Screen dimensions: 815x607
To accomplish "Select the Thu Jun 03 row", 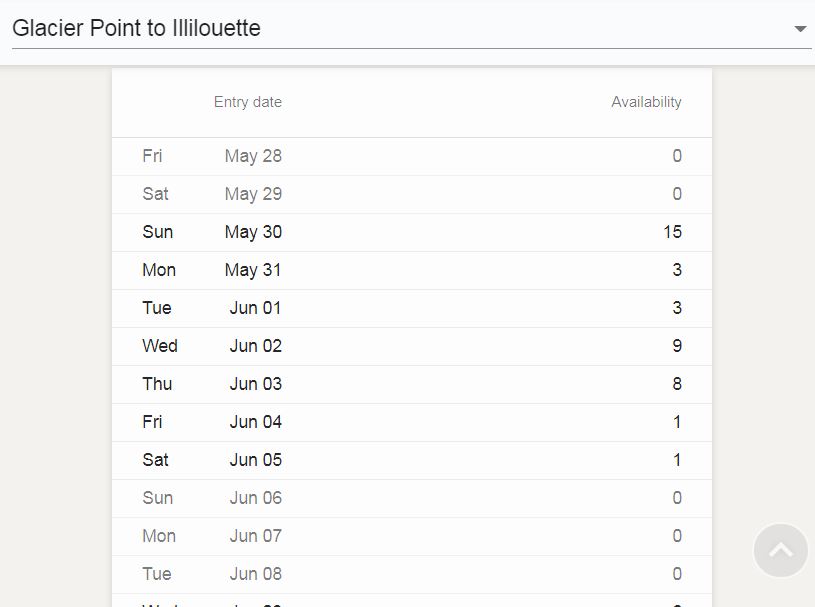I will [412, 384].
